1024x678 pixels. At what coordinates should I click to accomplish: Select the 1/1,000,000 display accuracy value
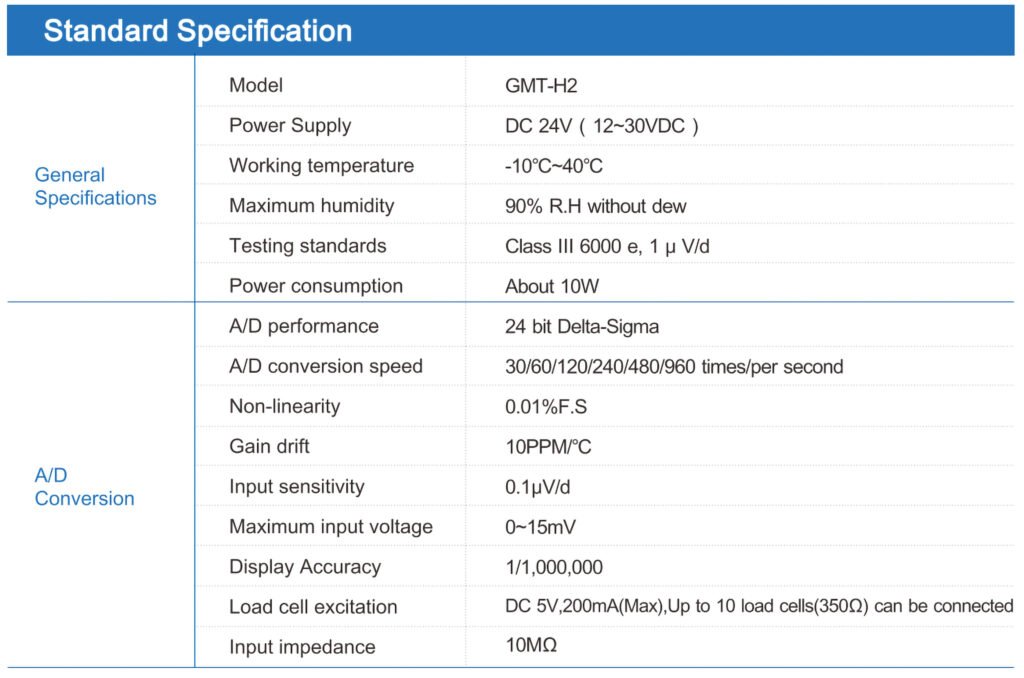[554, 567]
